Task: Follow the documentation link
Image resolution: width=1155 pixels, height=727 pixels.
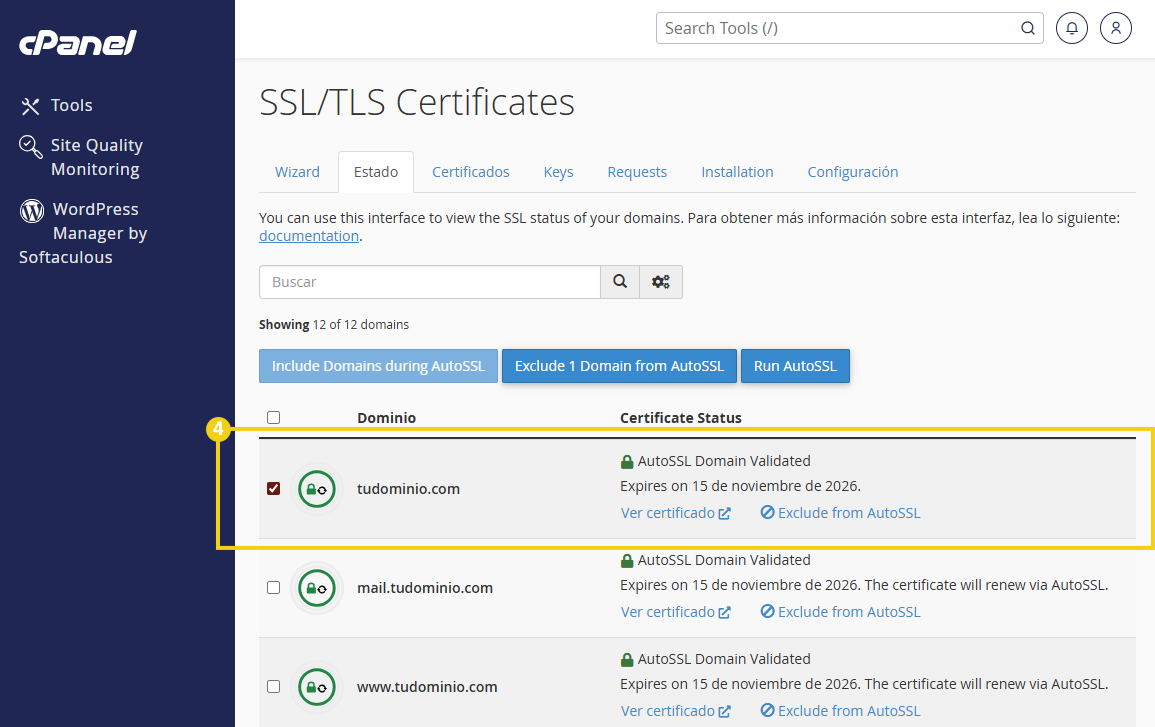Action: [309, 236]
